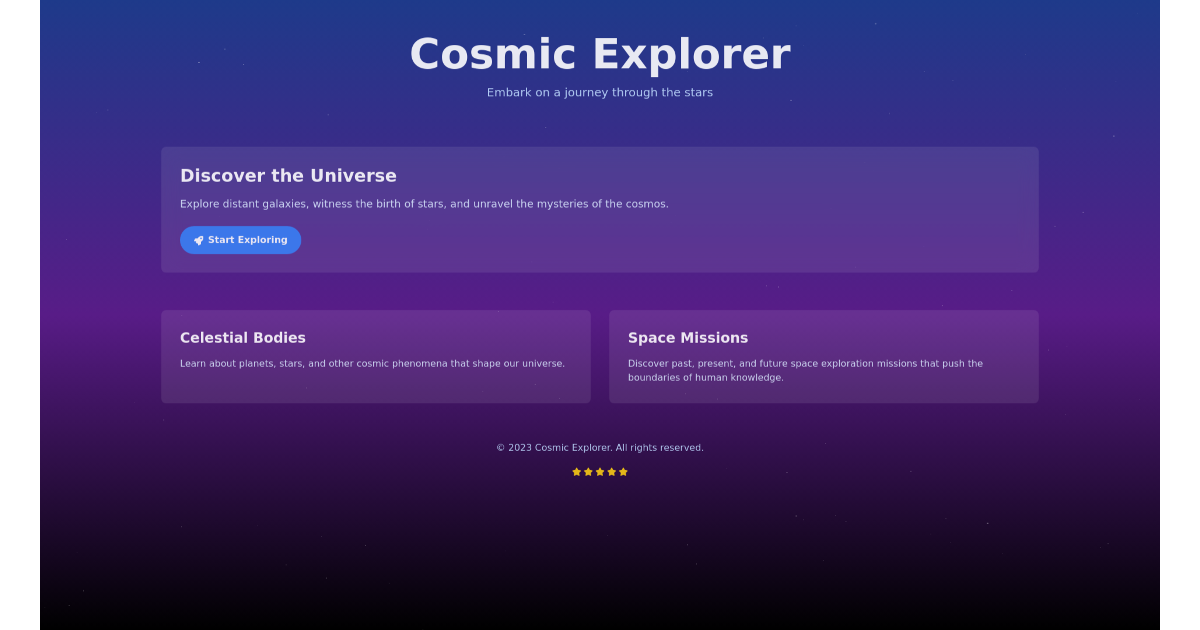Select the second star in the rating row
1200x630 pixels.
[588, 471]
